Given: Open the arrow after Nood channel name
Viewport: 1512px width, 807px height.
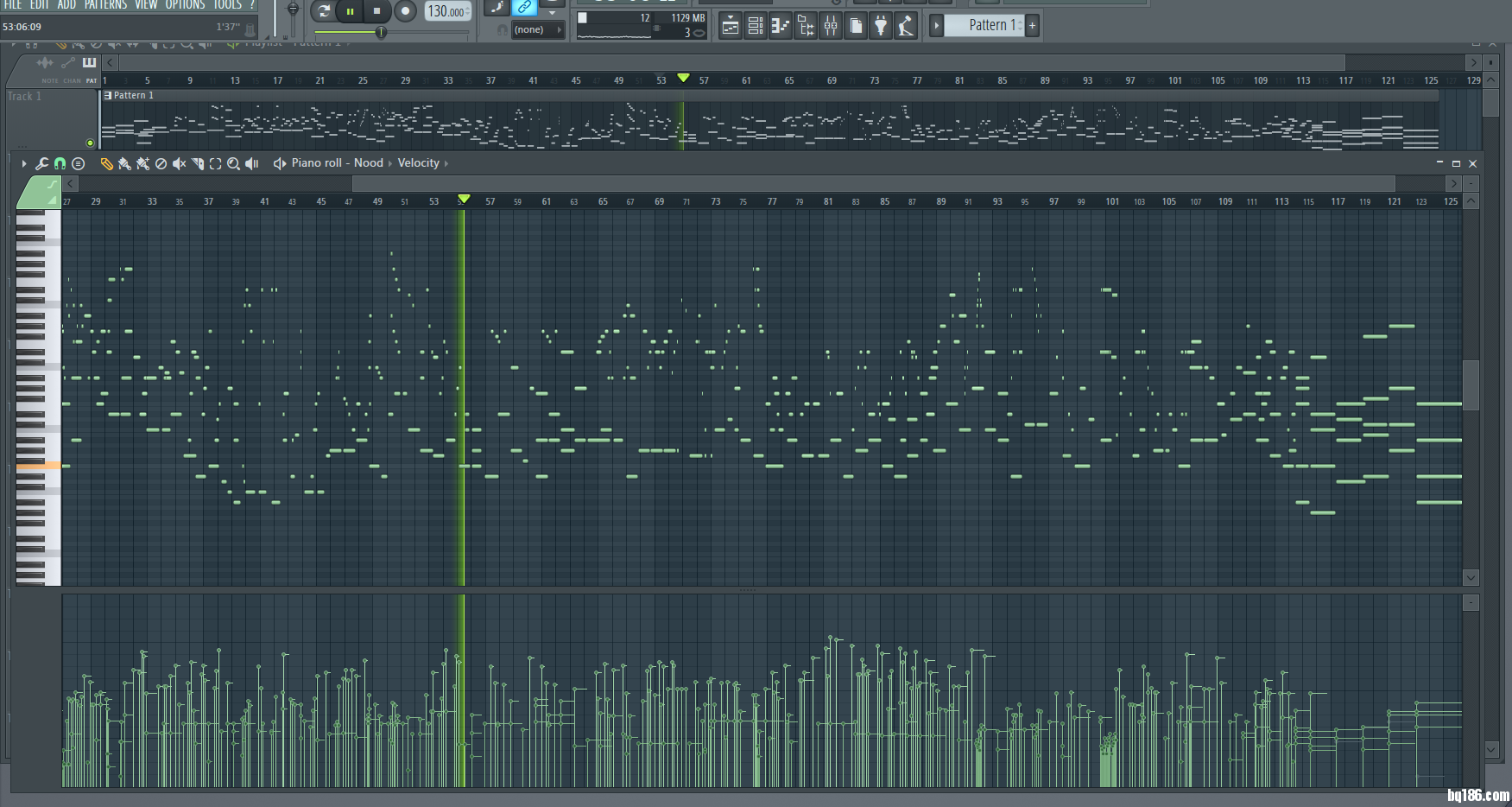Looking at the screenshot, I should tap(389, 163).
